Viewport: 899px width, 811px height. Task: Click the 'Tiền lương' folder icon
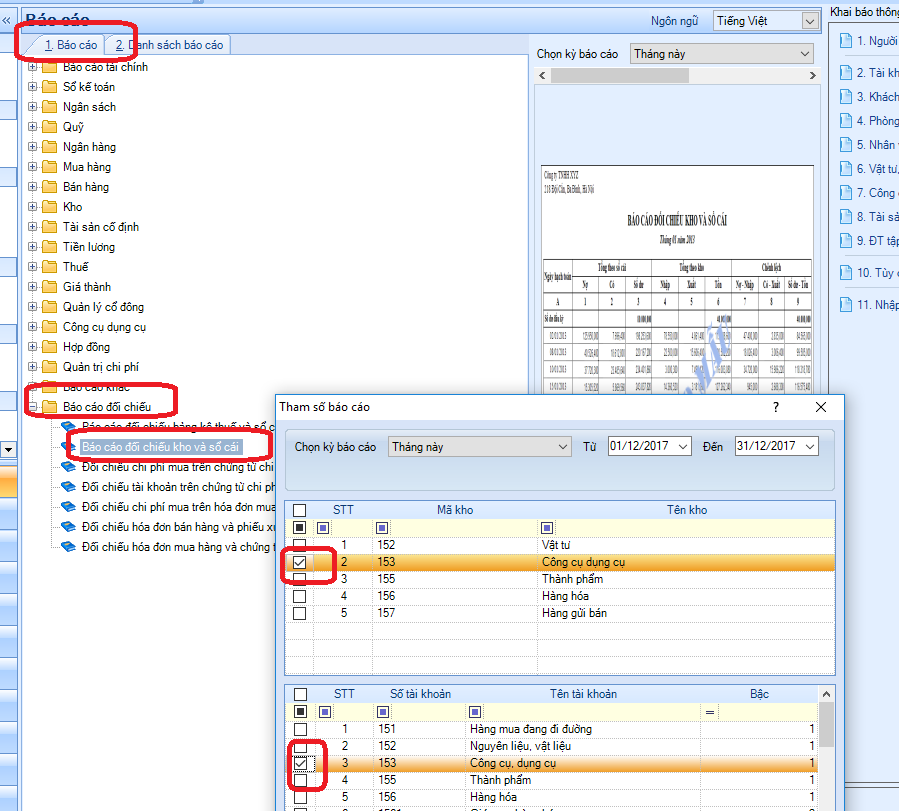[50, 247]
